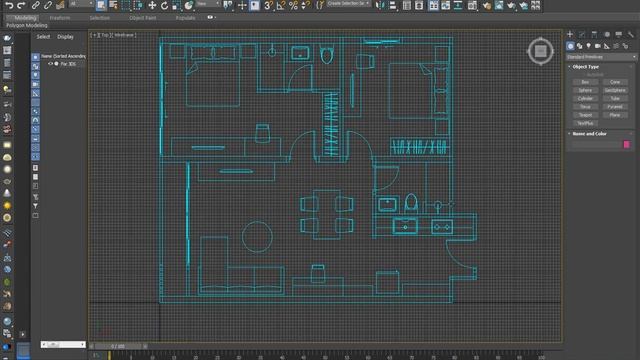Toggle Spinner Snap
The width and height of the screenshot is (640, 360).
click(305, 5)
